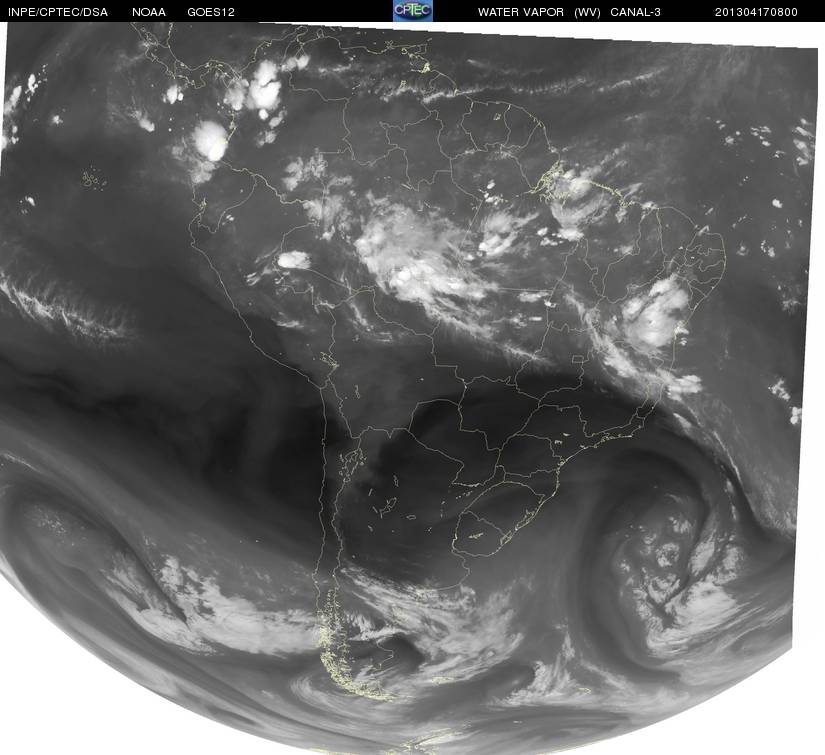This screenshot has height=755, width=825.
Task: Click the NOAA label in header
Action: click(x=149, y=12)
